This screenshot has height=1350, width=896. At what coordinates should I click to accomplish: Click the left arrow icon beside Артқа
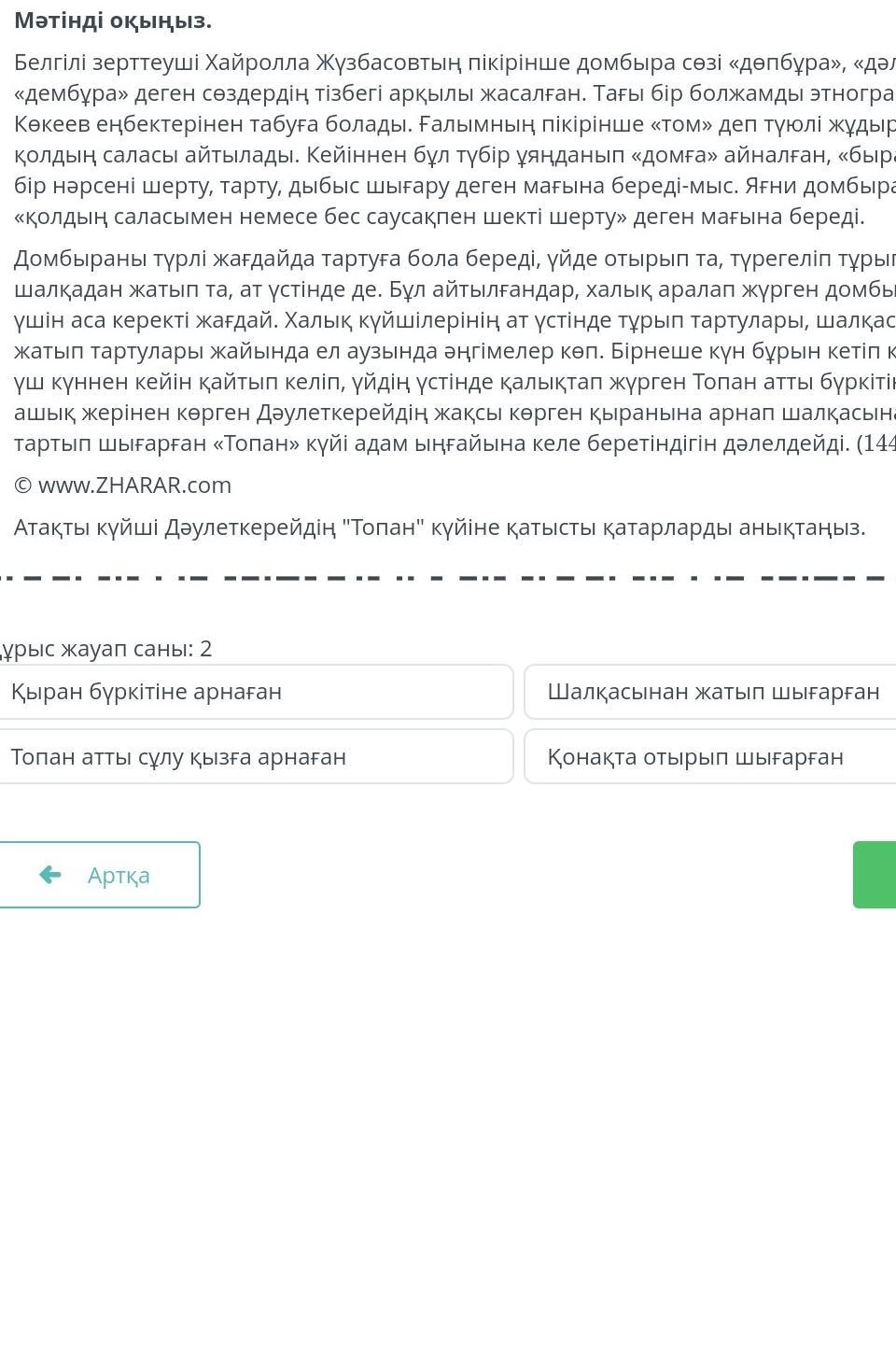[50, 875]
